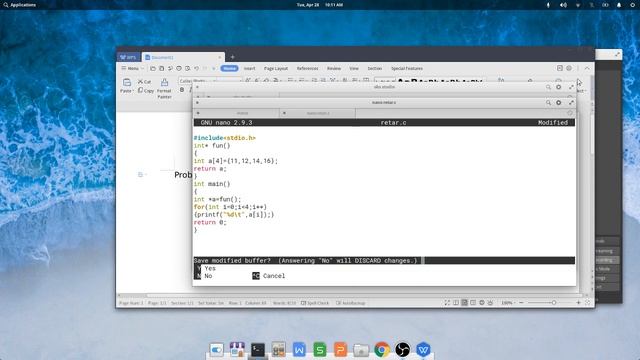This screenshot has width=640, height=360.
Task: Open the Page Layout ribbon tab
Action: (x=276, y=69)
